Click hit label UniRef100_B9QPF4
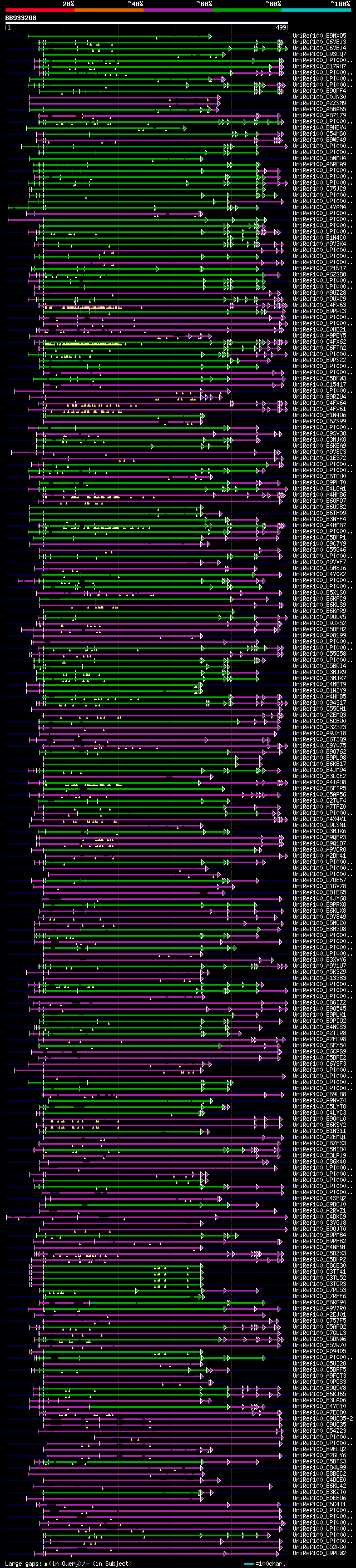This screenshot has width=356, height=1568. click(x=319, y=91)
